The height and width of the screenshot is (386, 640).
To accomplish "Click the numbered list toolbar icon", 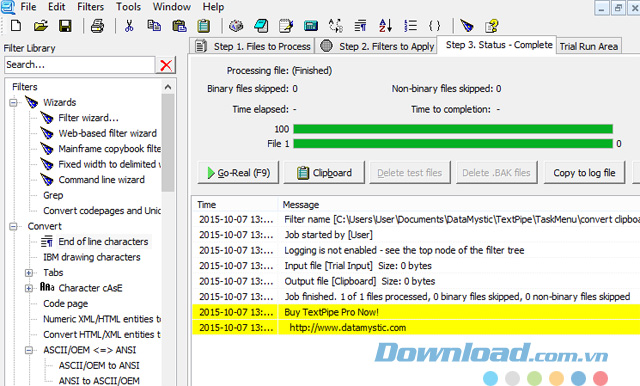I will tap(410, 26).
